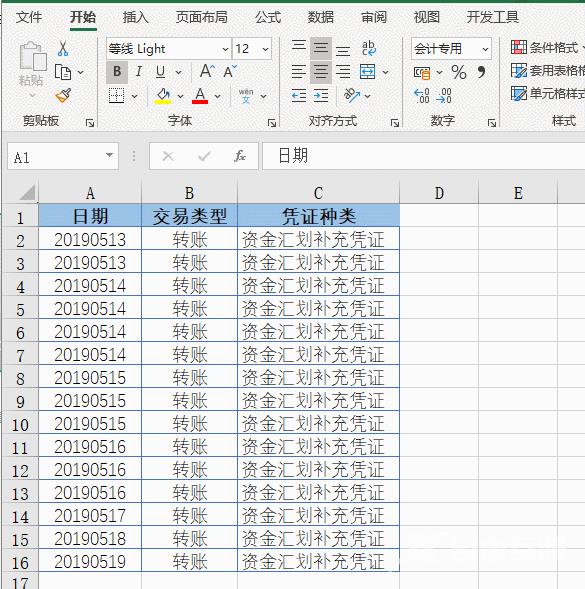This screenshot has width=585, height=589.
Task: Apply comma style separator
Action: (481, 71)
